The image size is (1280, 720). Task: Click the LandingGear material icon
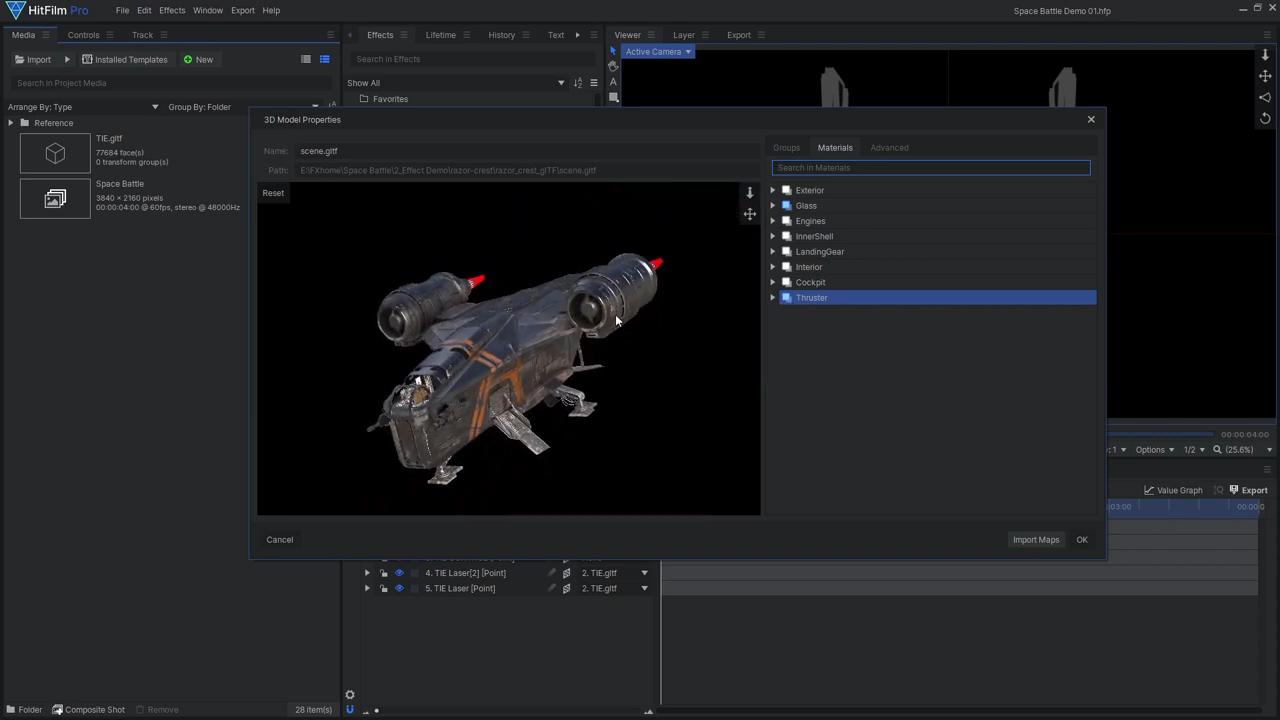[787, 252]
